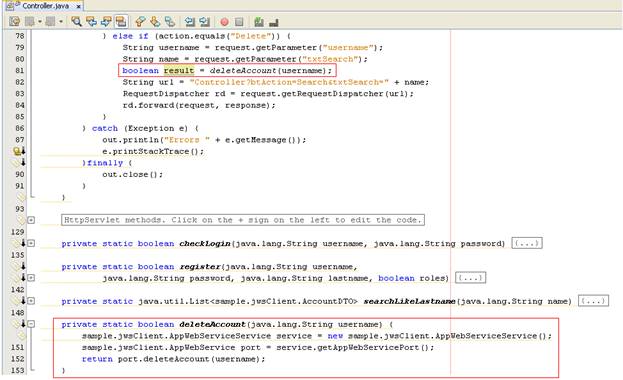Click the Stop Macro Recording square icon
Image resolution: width=623 pixels, height=380 pixels.
pyautogui.click(x=239, y=22)
